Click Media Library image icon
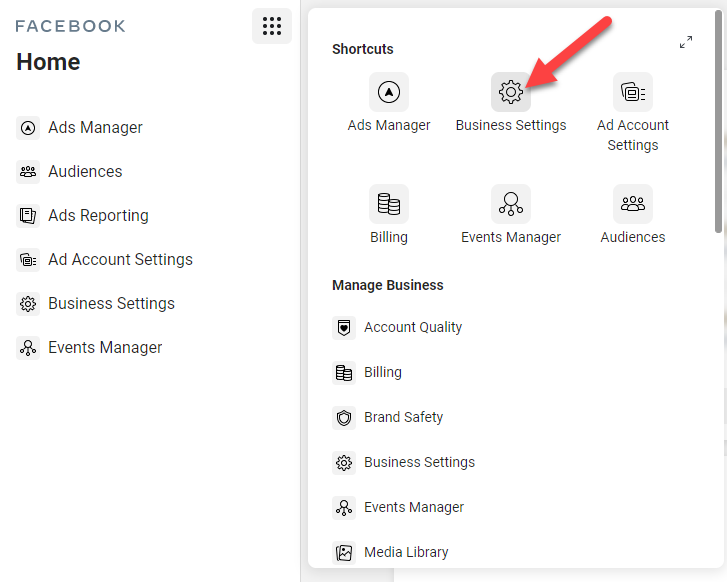Image resolution: width=727 pixels, height=582 pixels. [x=344, y=553]
